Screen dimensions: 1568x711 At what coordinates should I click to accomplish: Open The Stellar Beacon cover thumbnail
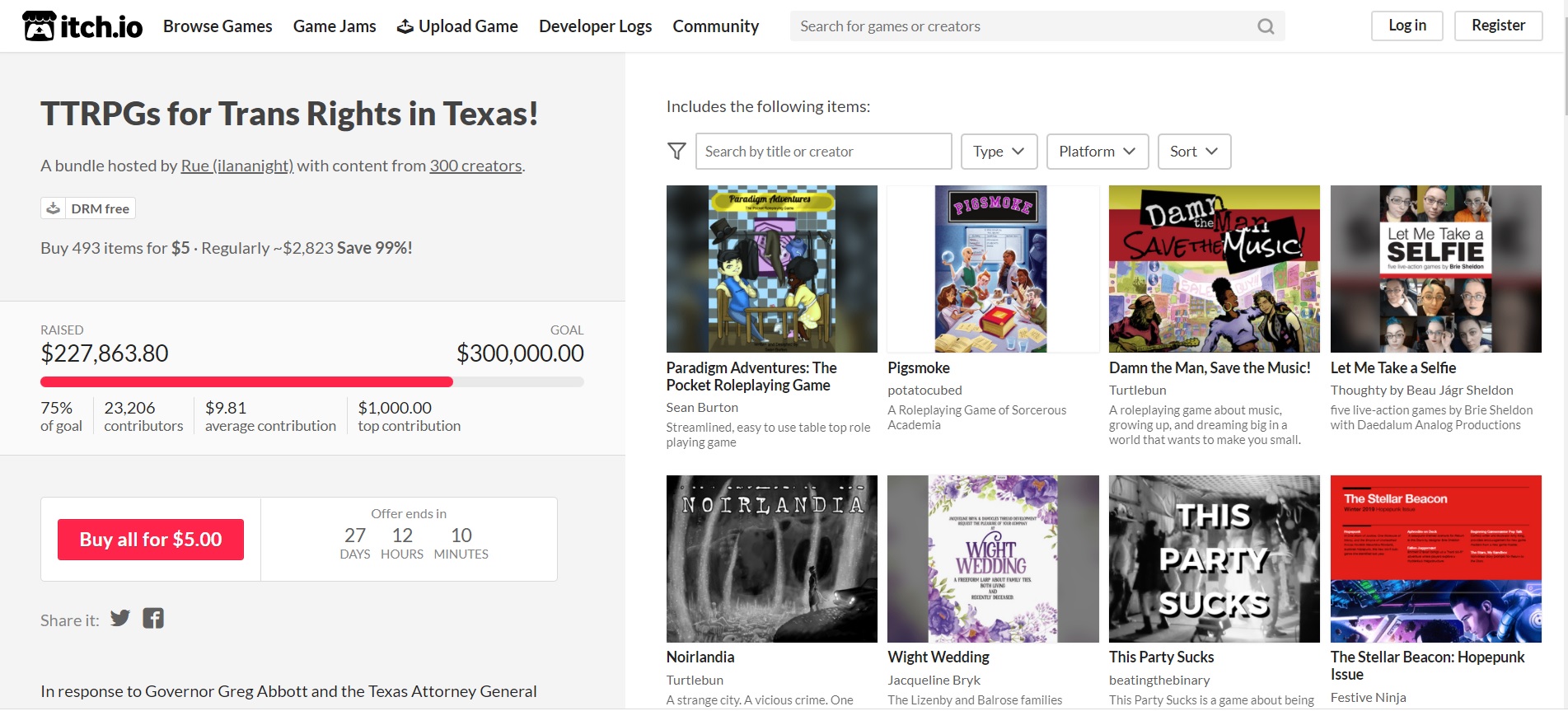coord(1436,559)
